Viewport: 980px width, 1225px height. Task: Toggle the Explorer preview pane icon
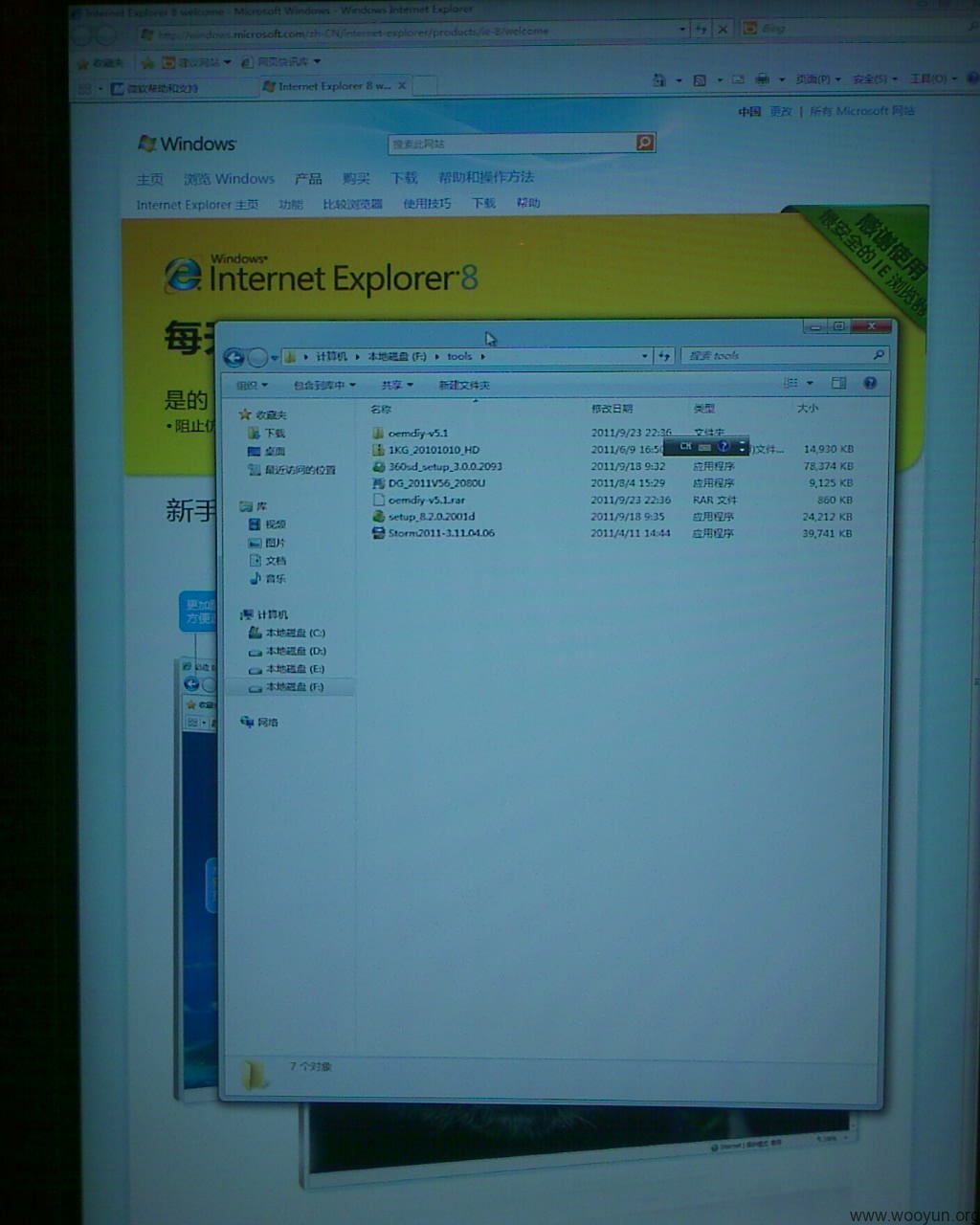838,383
